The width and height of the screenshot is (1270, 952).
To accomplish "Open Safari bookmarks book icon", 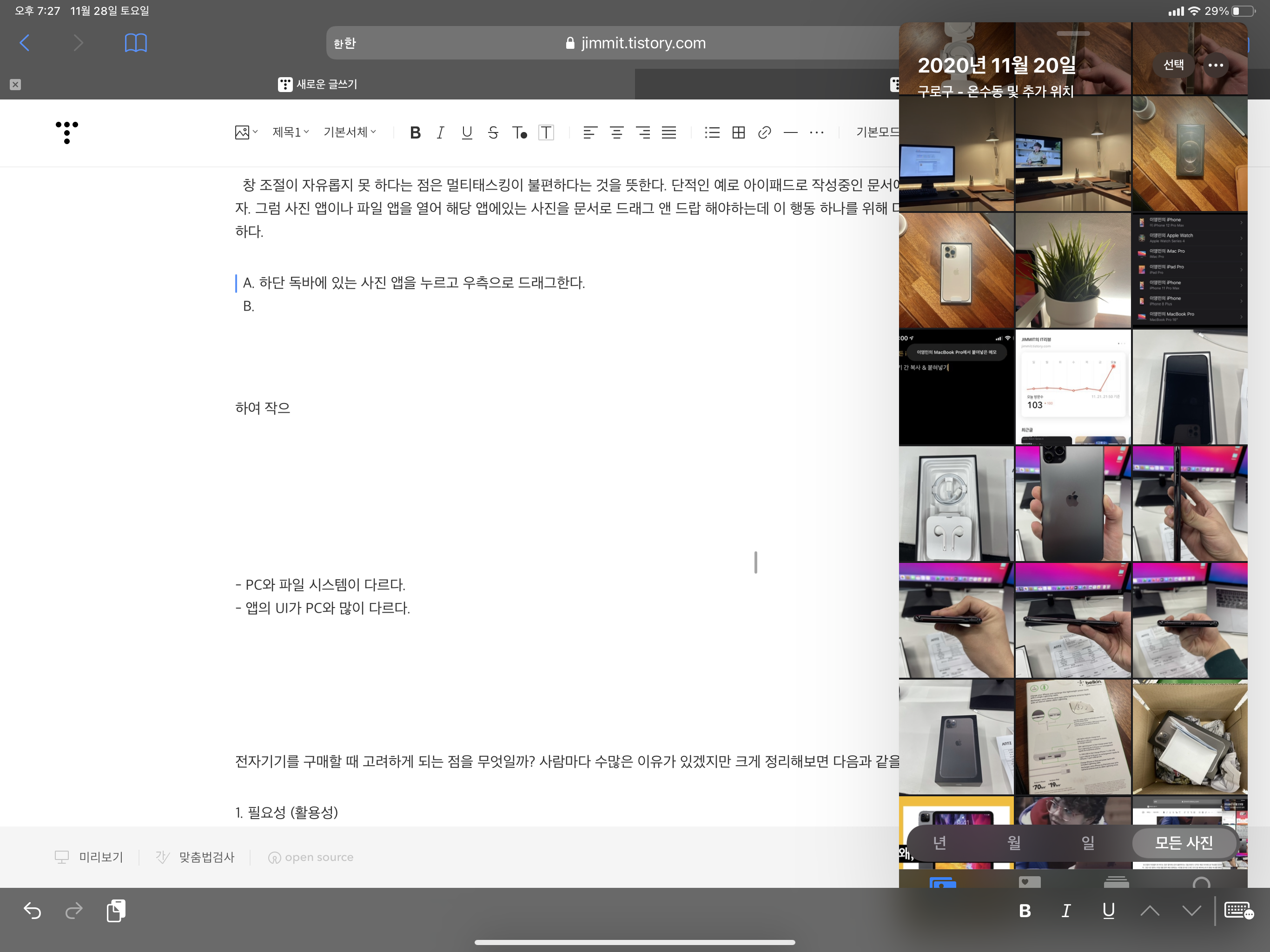I will (x=135, y=43).
